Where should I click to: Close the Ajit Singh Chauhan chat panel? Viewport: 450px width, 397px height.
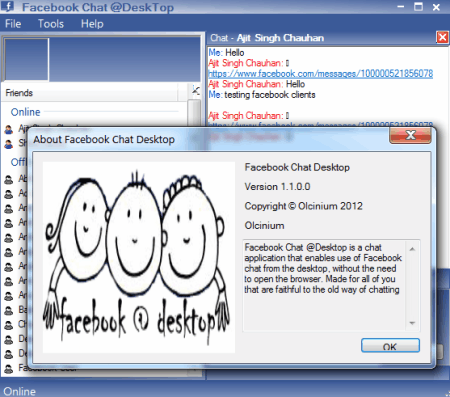click(x=442, y=37)
